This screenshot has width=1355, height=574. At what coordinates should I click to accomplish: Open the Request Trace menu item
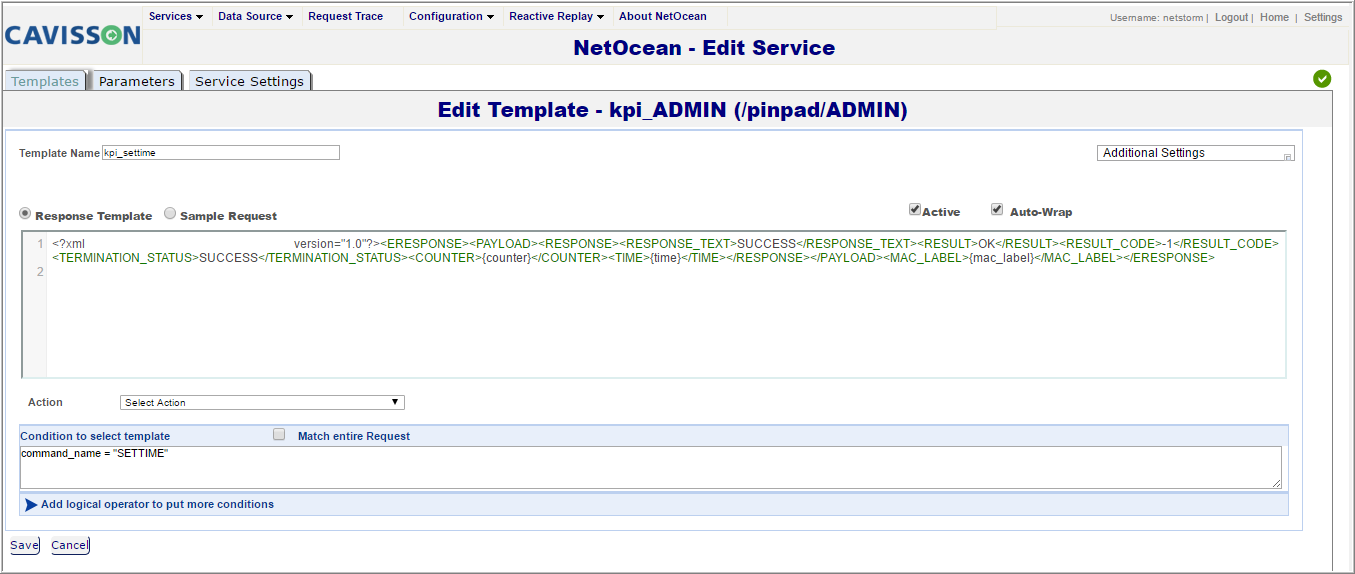pyautogui.click(x=346, y=17)
